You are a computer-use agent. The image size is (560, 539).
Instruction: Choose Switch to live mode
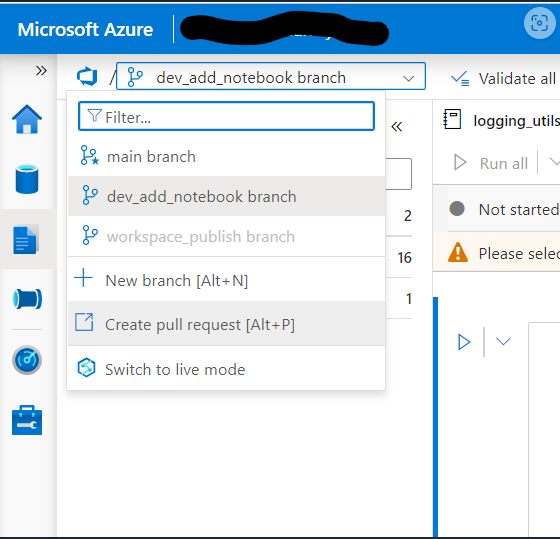226,369
